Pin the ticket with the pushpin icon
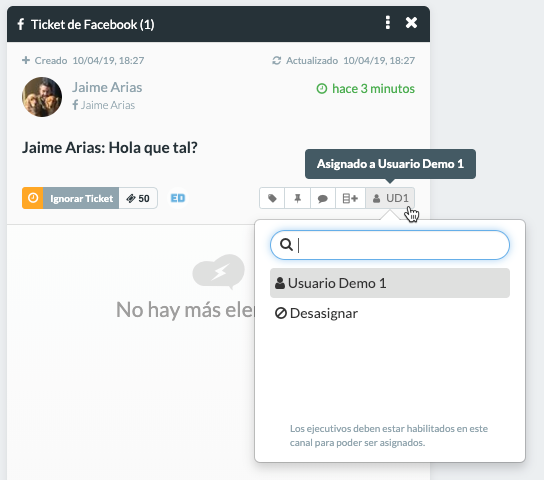The height and width of the screenshot is (480, 544). click(297, 198)
